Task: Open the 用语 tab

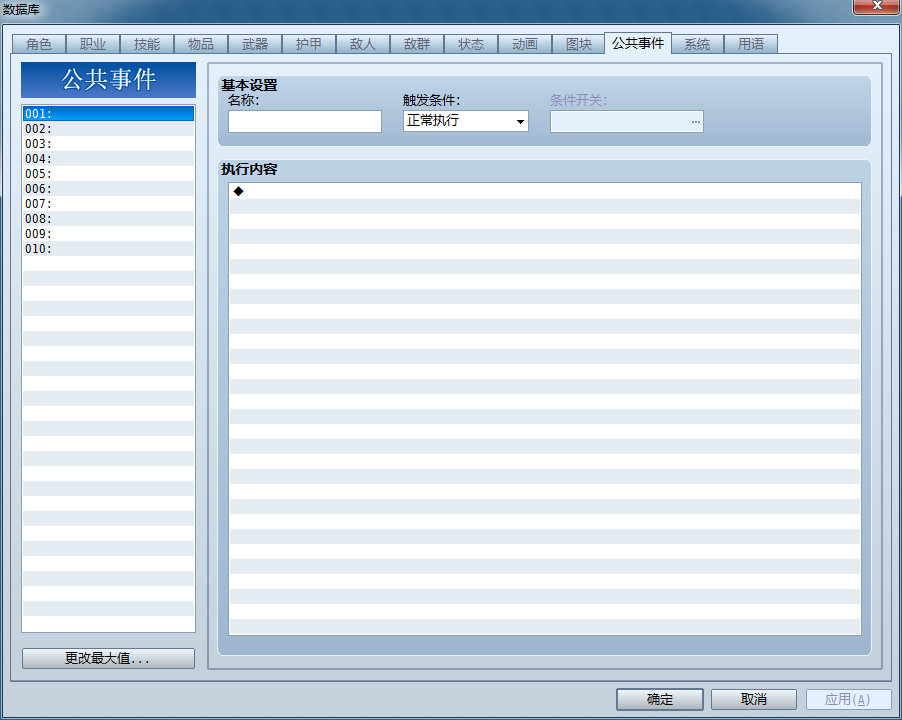Action: 751,44
